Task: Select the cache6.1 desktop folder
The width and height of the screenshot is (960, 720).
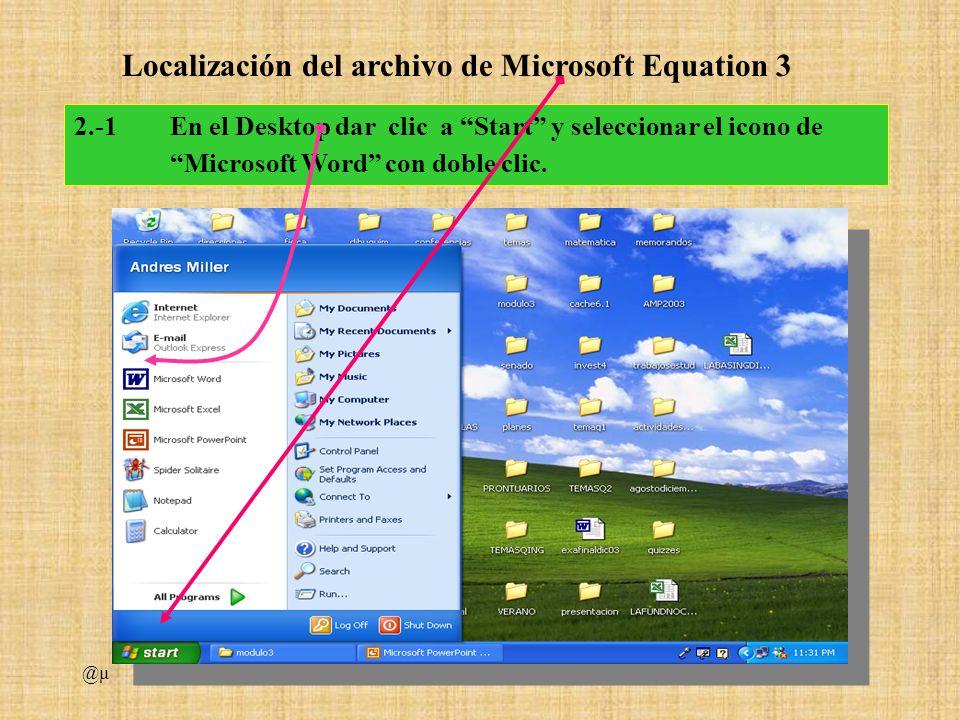Action: (x=590, y=291)
